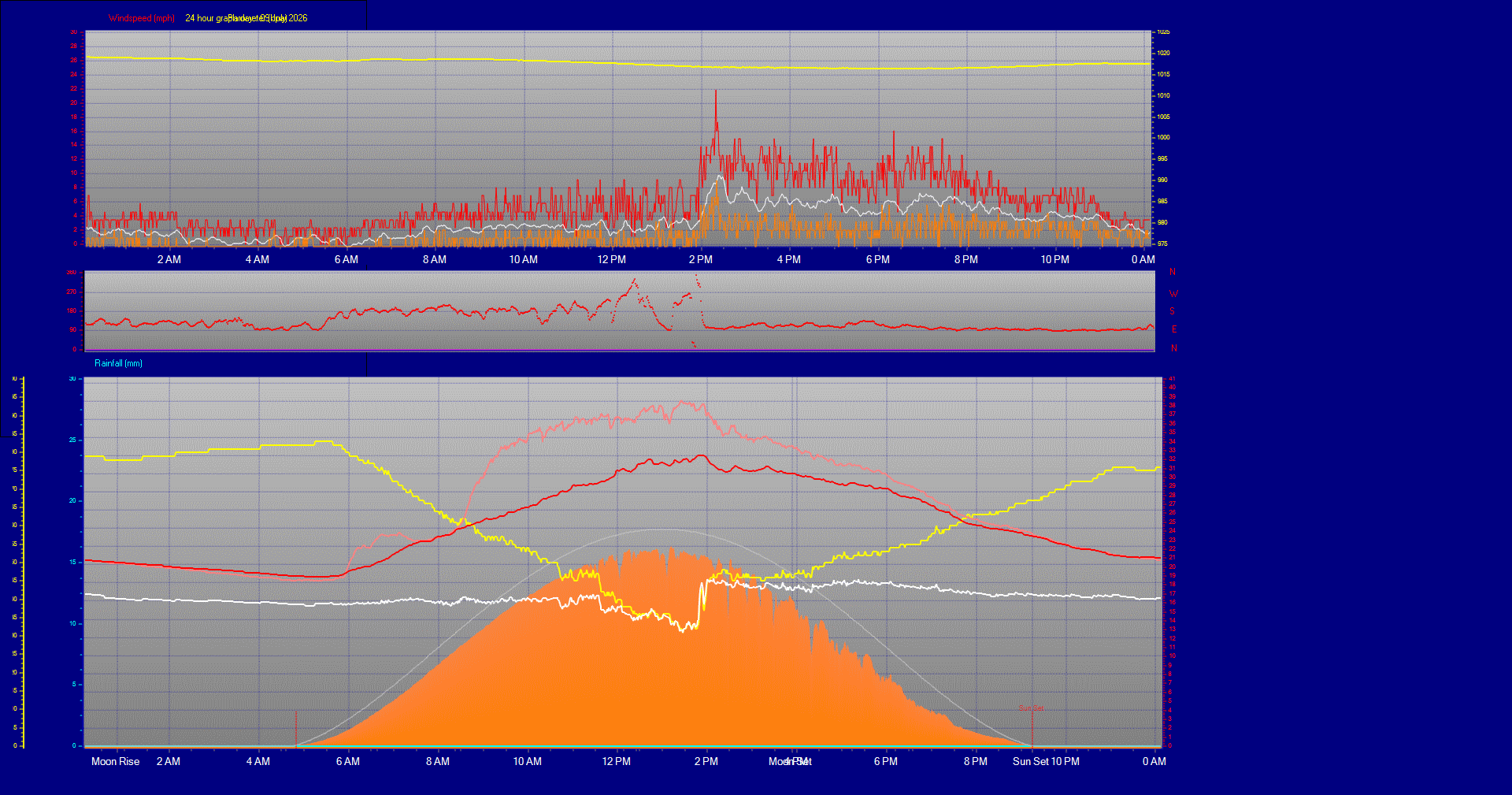Select "4 PM" on the windspeed chart axis
The height and width of the screenshot is (795, 1512).
(788, 259)
